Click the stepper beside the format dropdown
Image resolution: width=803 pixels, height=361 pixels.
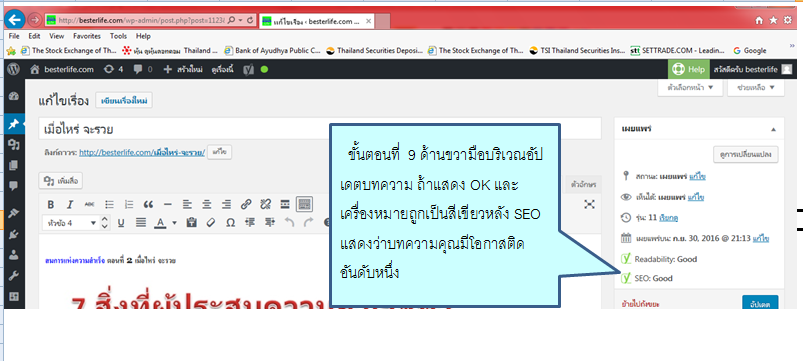click(x=104, y=222)
